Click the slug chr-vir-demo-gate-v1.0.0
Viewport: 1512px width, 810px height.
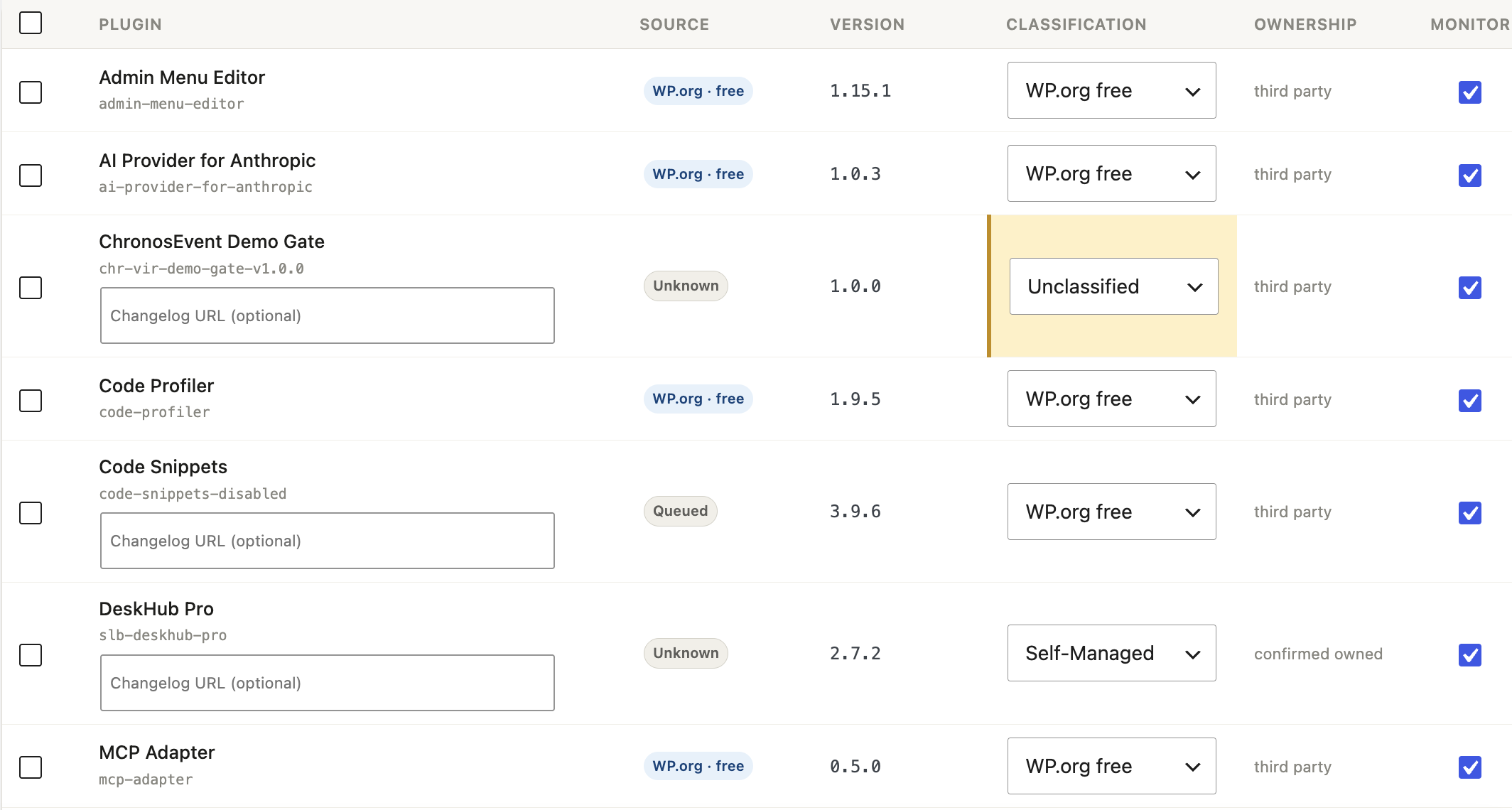tap(202, 269)
